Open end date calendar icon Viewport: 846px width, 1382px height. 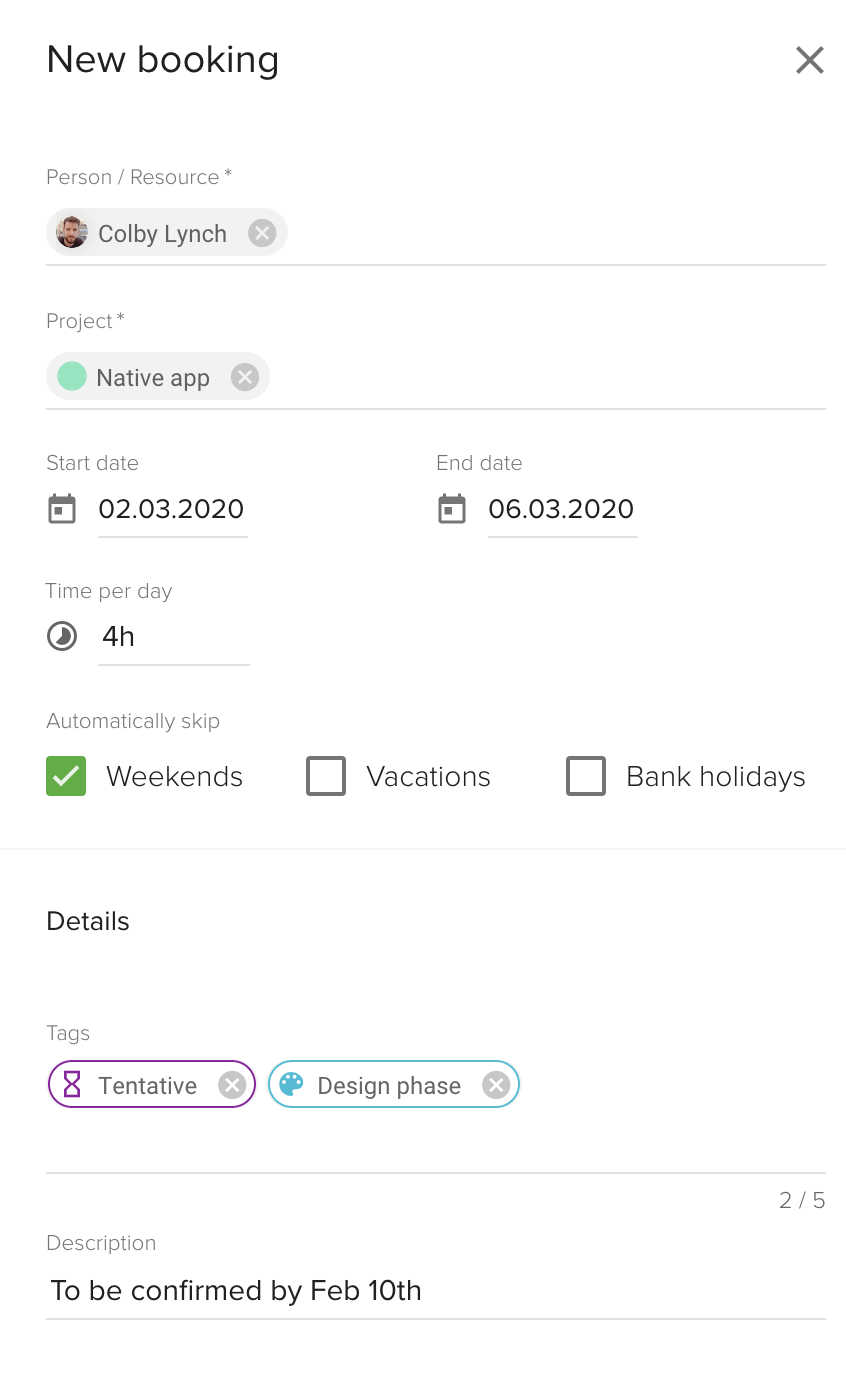[x=452, y=509]
